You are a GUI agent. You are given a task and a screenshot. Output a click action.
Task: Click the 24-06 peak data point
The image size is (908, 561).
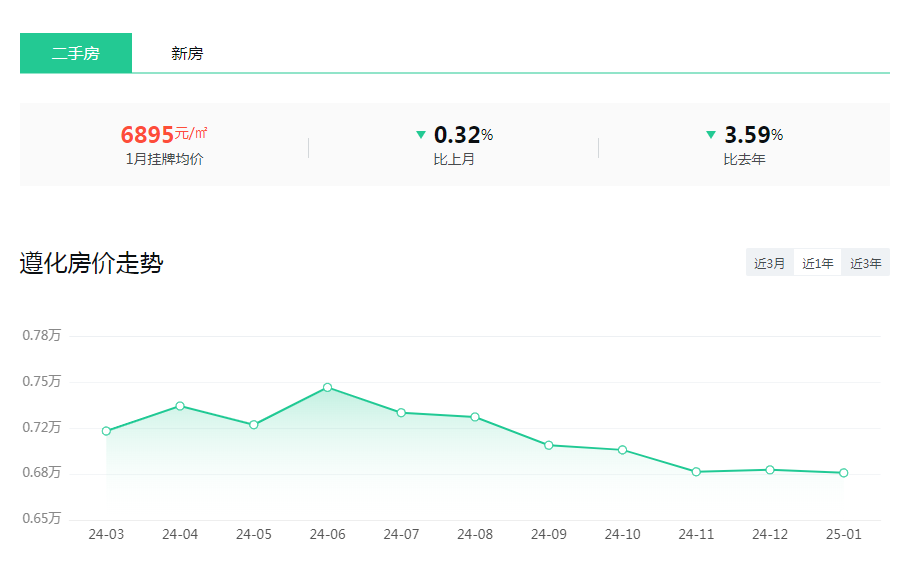point(327,387)
